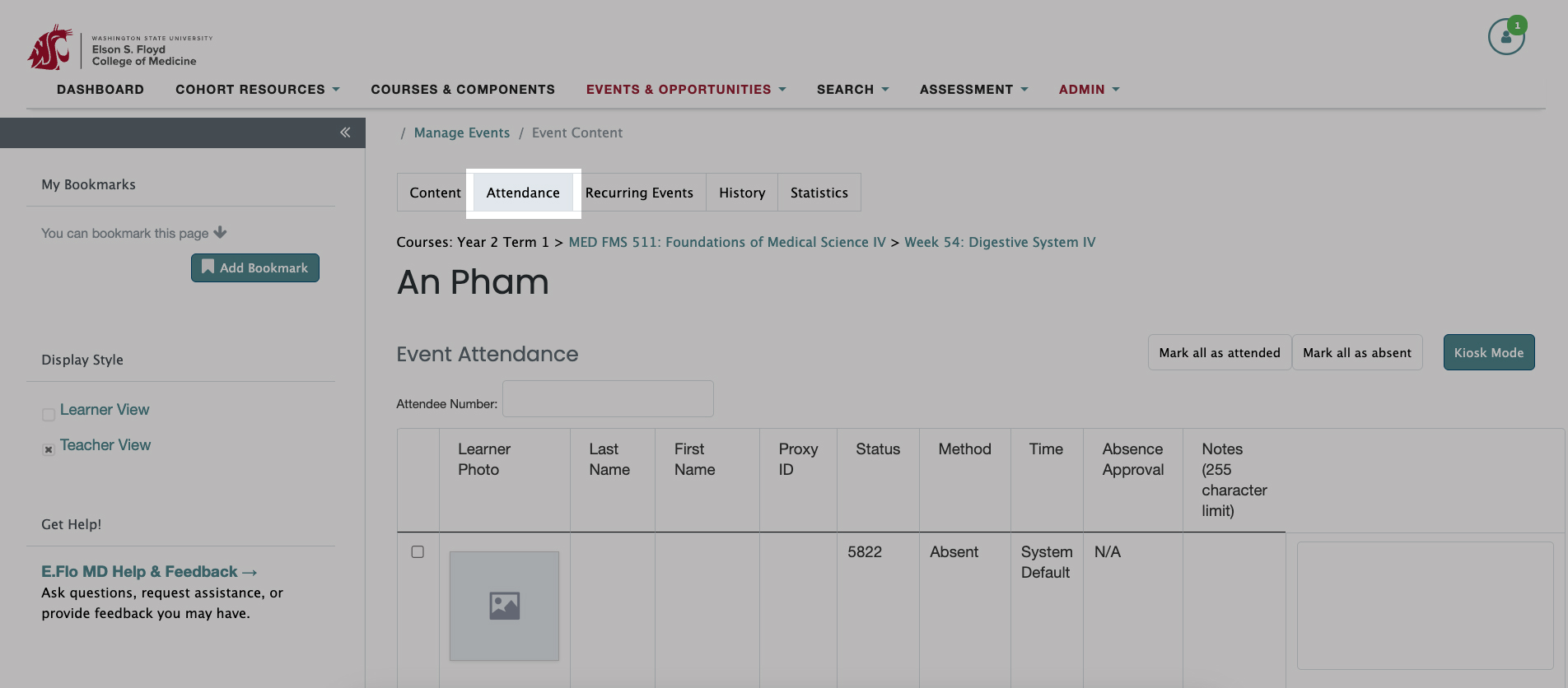The image size is (1568, 688).
Task: Click the bookmark arrow-down icon
Action: pos(220,233)
